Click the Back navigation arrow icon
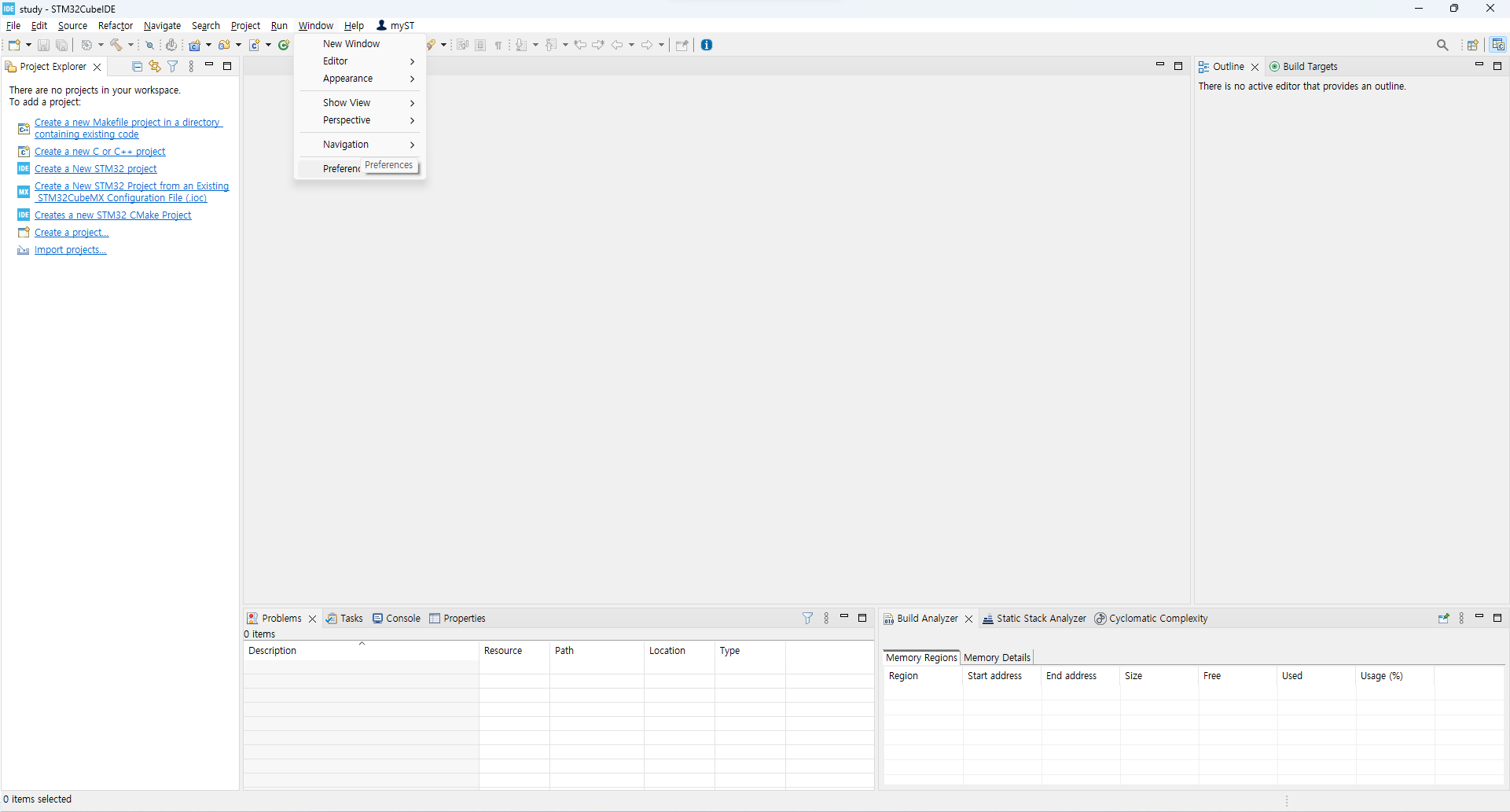Viewport: 1510px width, 812px height. (x=617, y=45)
